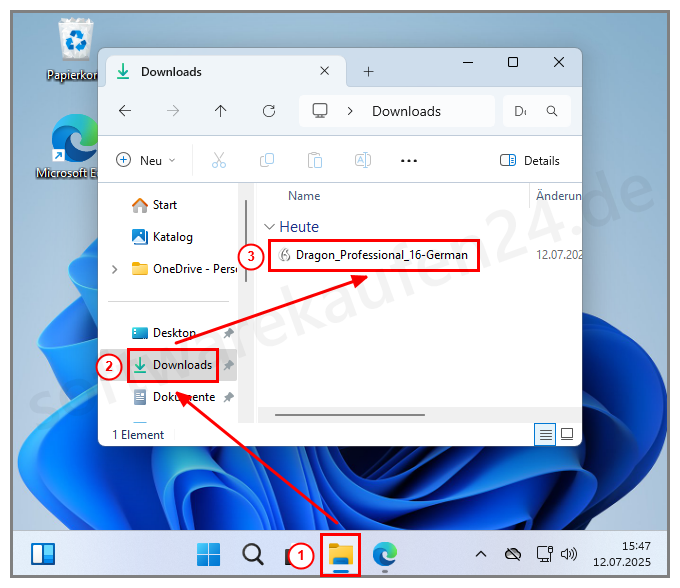This screenshot has height=588, width=680.
Task: Click the 12.07.202 date cell
Action: 559,255
